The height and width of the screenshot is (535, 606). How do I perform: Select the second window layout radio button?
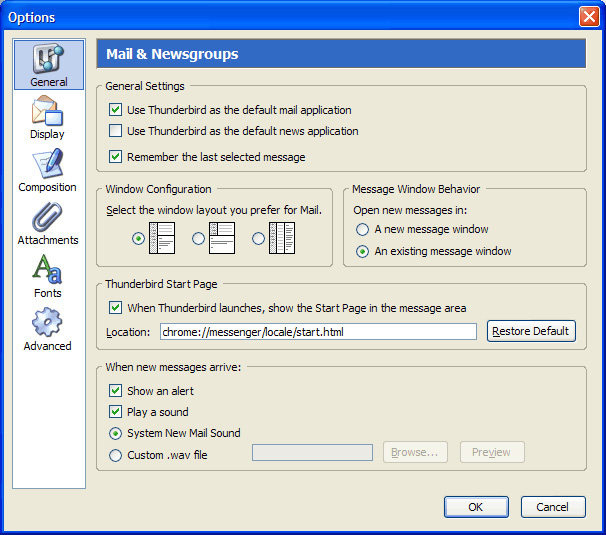[198, 239]
